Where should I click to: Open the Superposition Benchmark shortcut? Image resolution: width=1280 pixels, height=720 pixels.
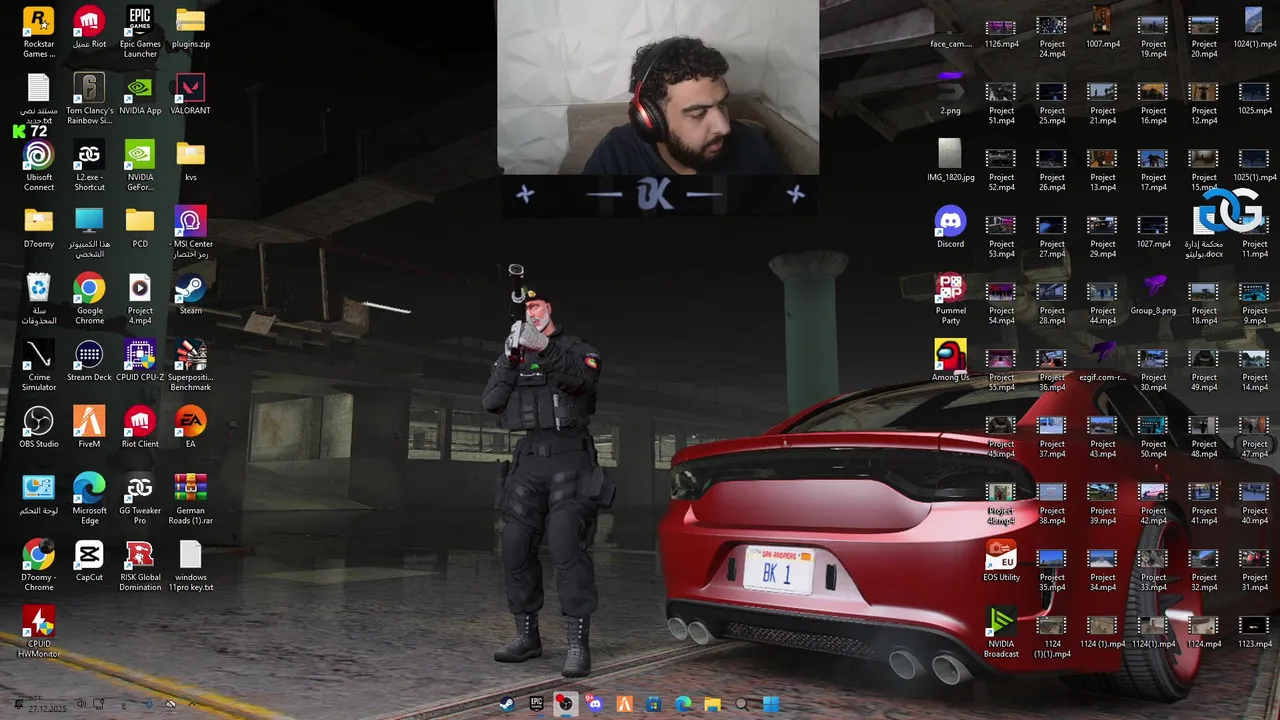click(190, 365)
